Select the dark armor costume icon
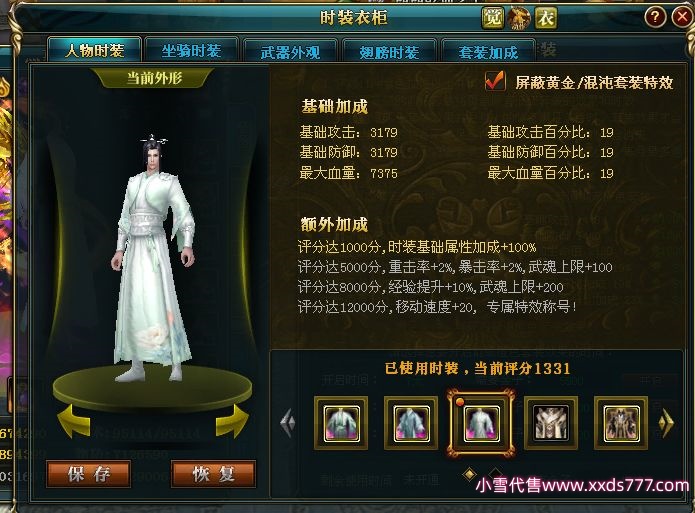This screenshot has height=513, width=695. [621, 423]
